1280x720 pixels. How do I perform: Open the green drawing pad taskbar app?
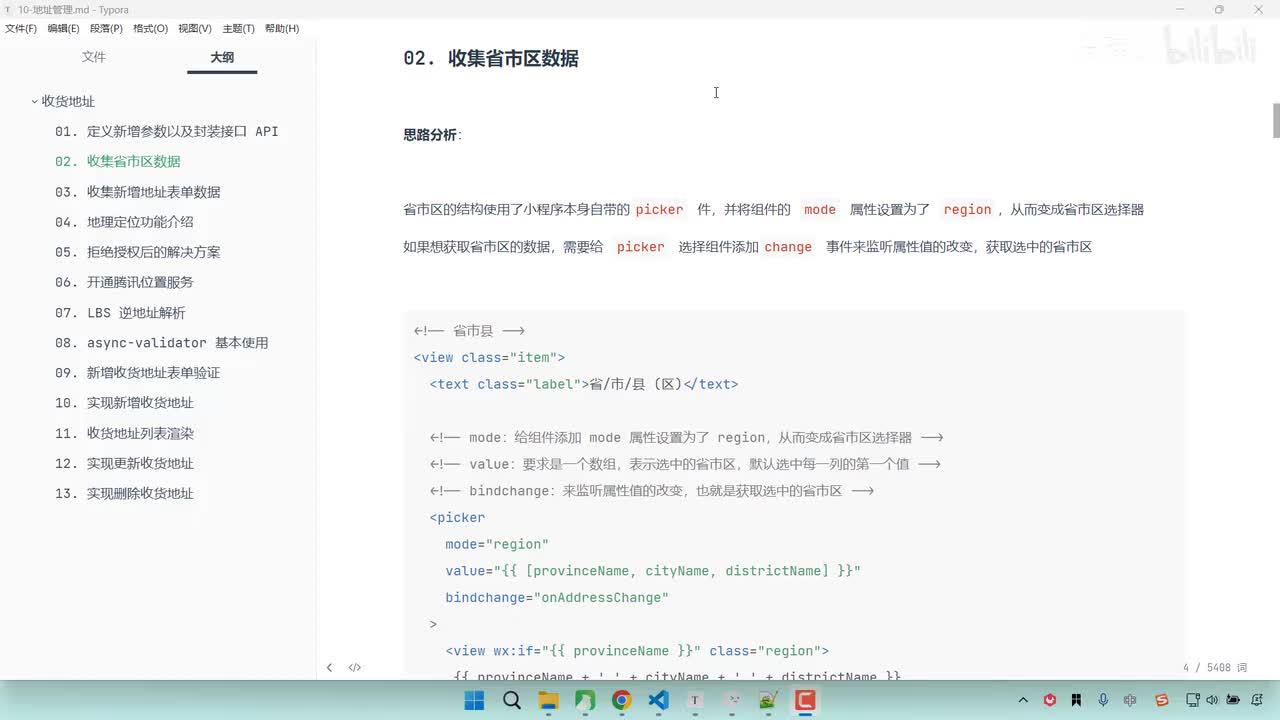click(x=768, y=700)
